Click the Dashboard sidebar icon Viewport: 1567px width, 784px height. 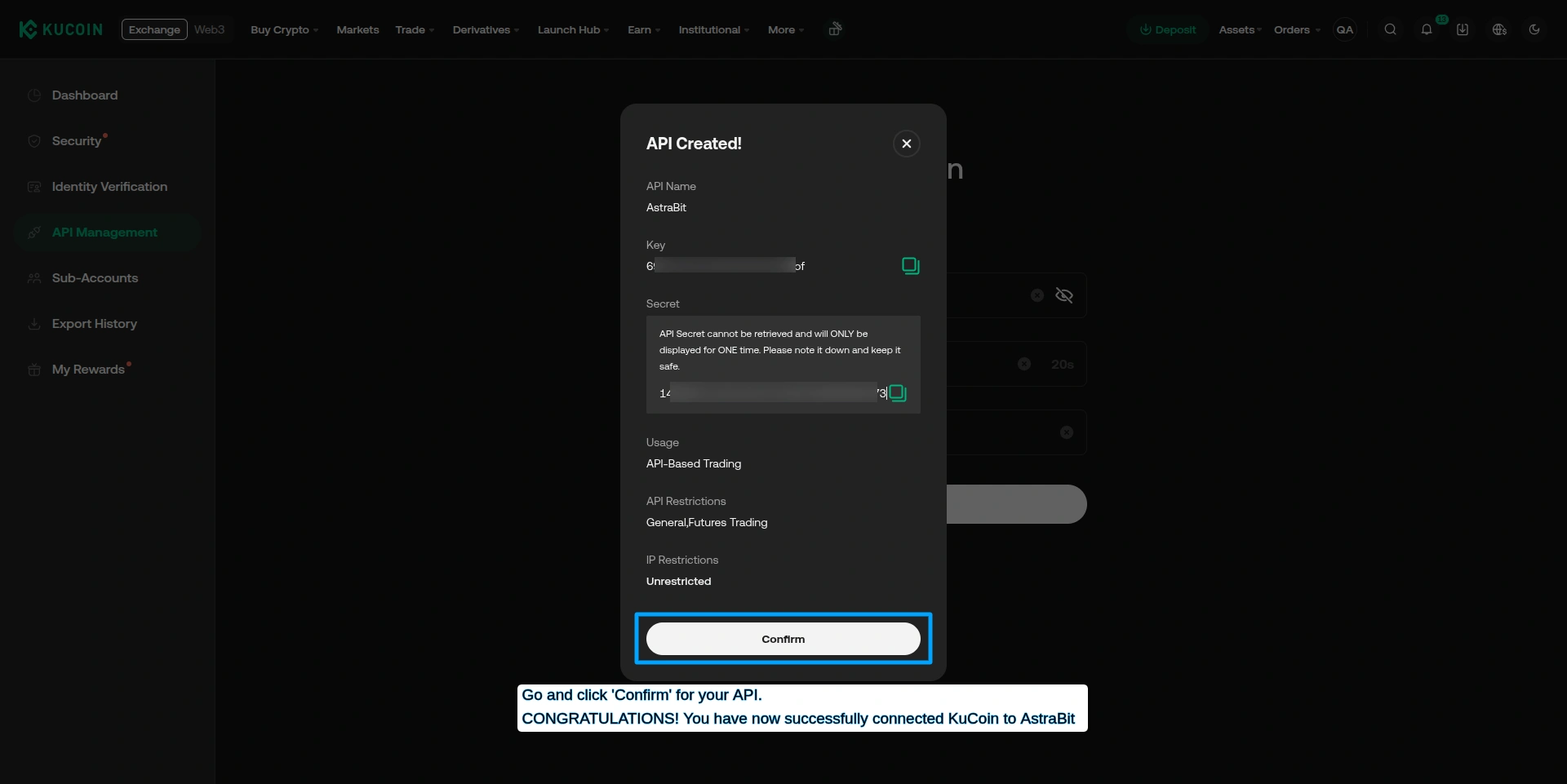[x=34, y=95]
